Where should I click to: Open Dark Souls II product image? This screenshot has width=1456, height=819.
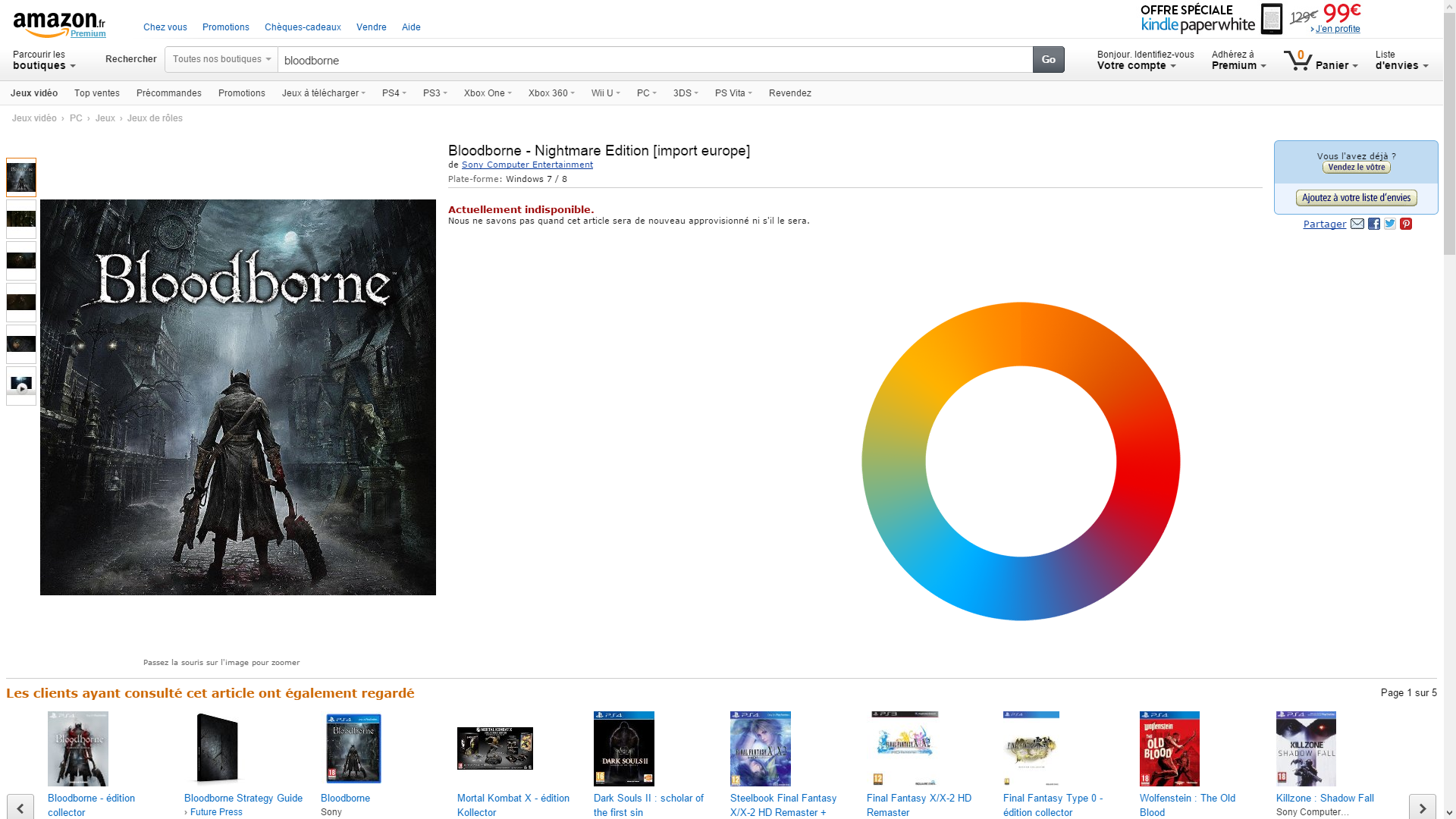[x=624, y=748]
